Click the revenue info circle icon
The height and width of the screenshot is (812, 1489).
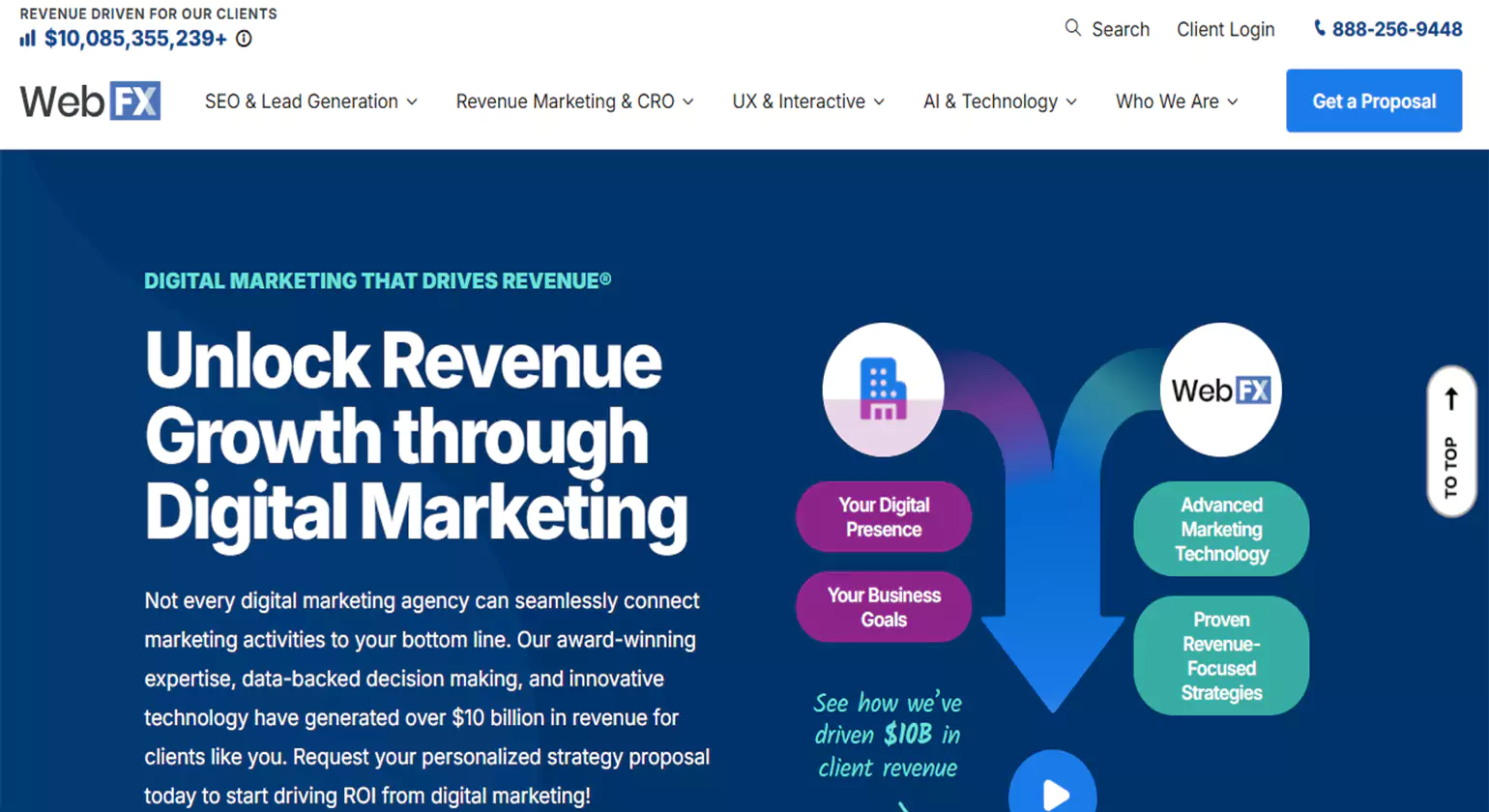click(245, 39)
